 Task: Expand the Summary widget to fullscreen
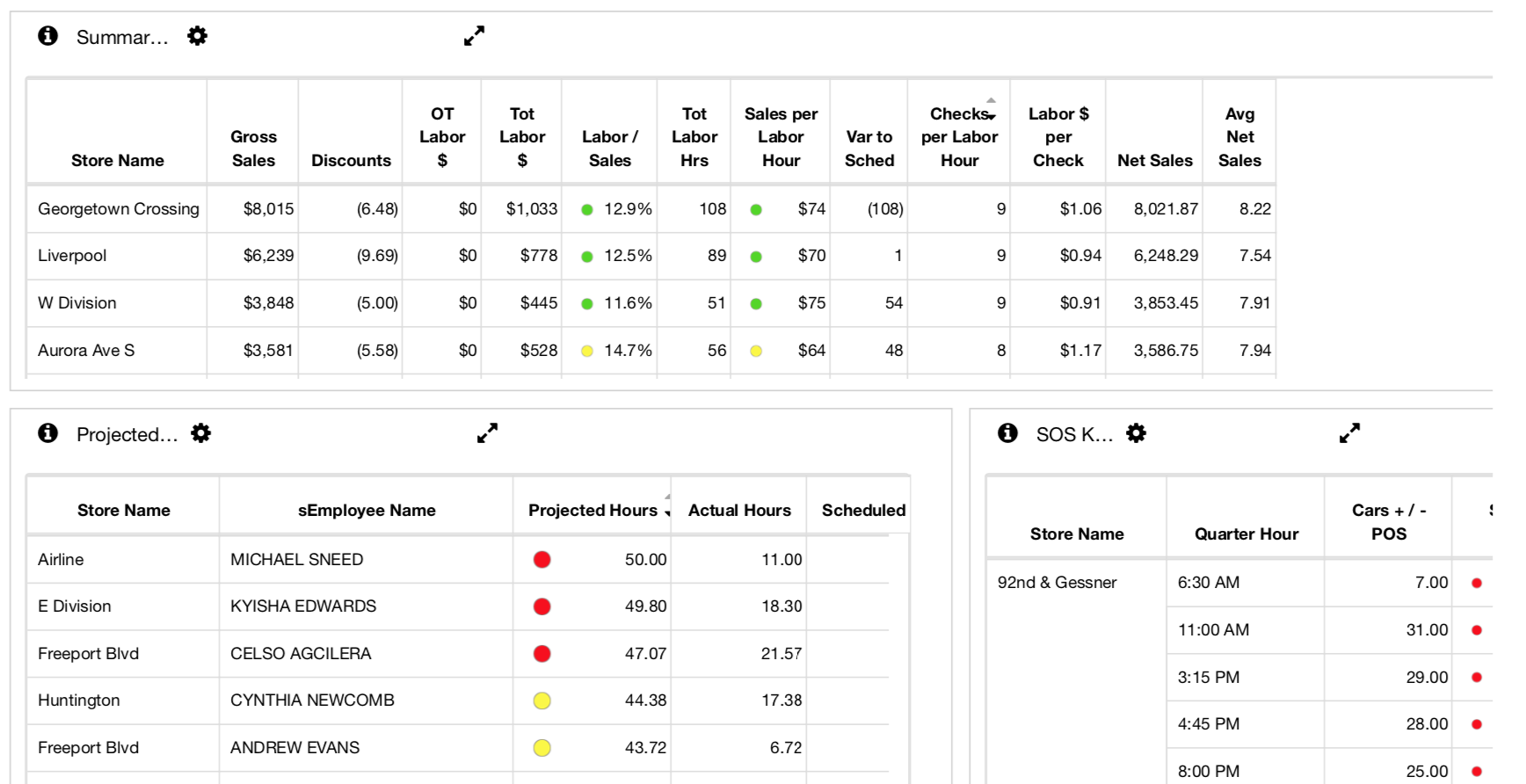475,36
